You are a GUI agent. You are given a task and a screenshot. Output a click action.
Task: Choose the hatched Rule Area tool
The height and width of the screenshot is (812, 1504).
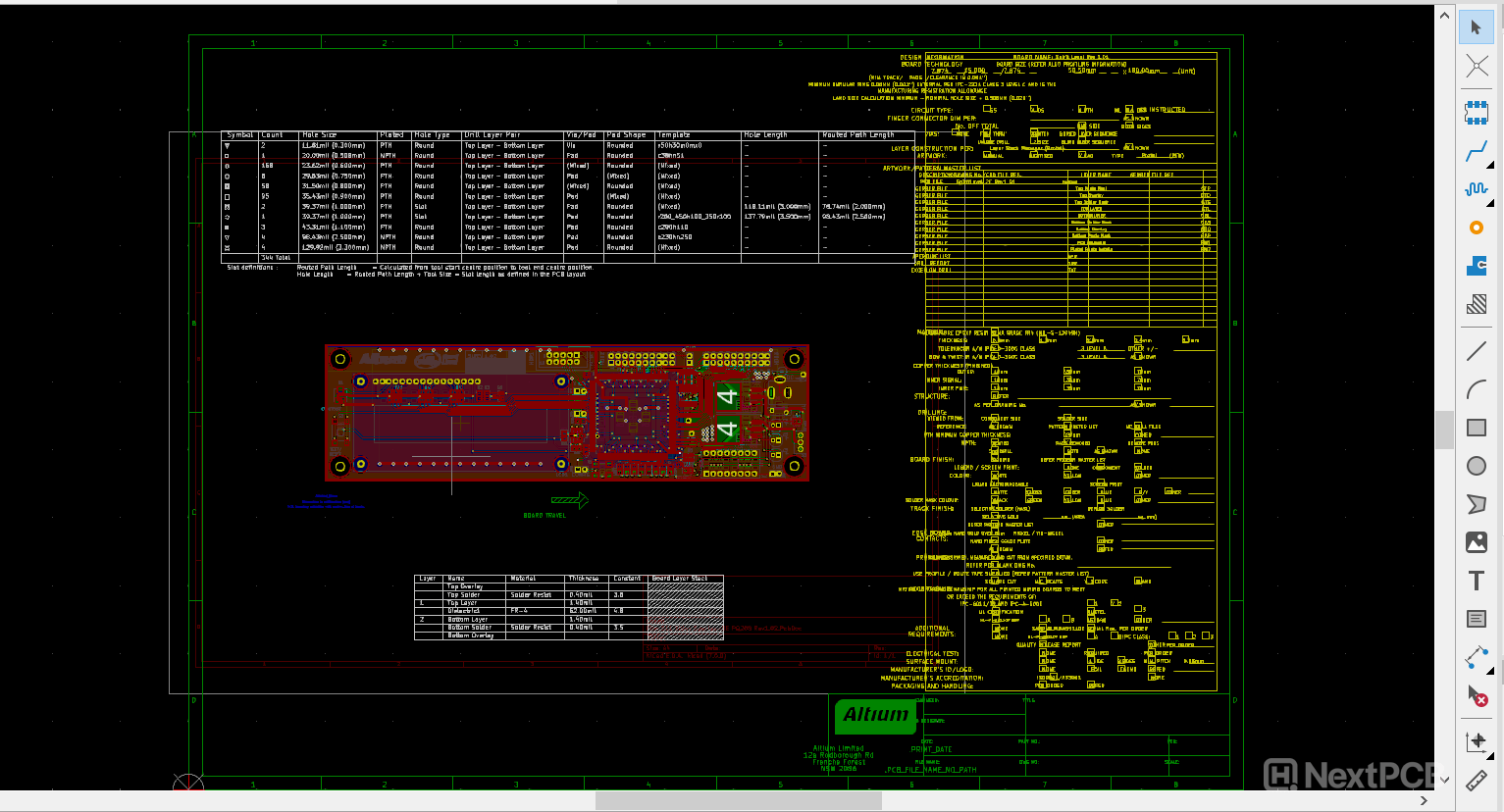pyautogui.click(x=1477, y=304)
